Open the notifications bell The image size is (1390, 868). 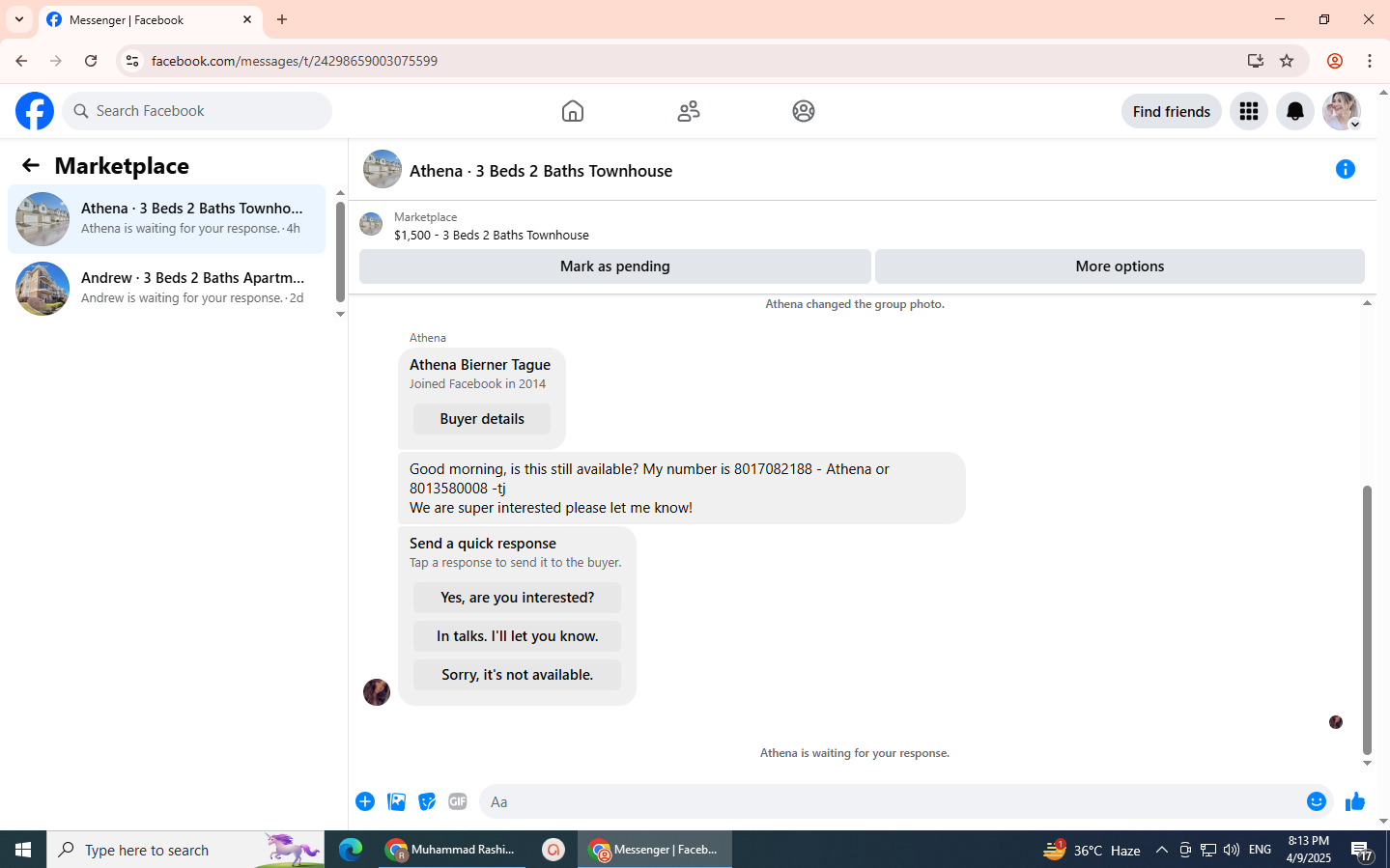coord(1295,111)
